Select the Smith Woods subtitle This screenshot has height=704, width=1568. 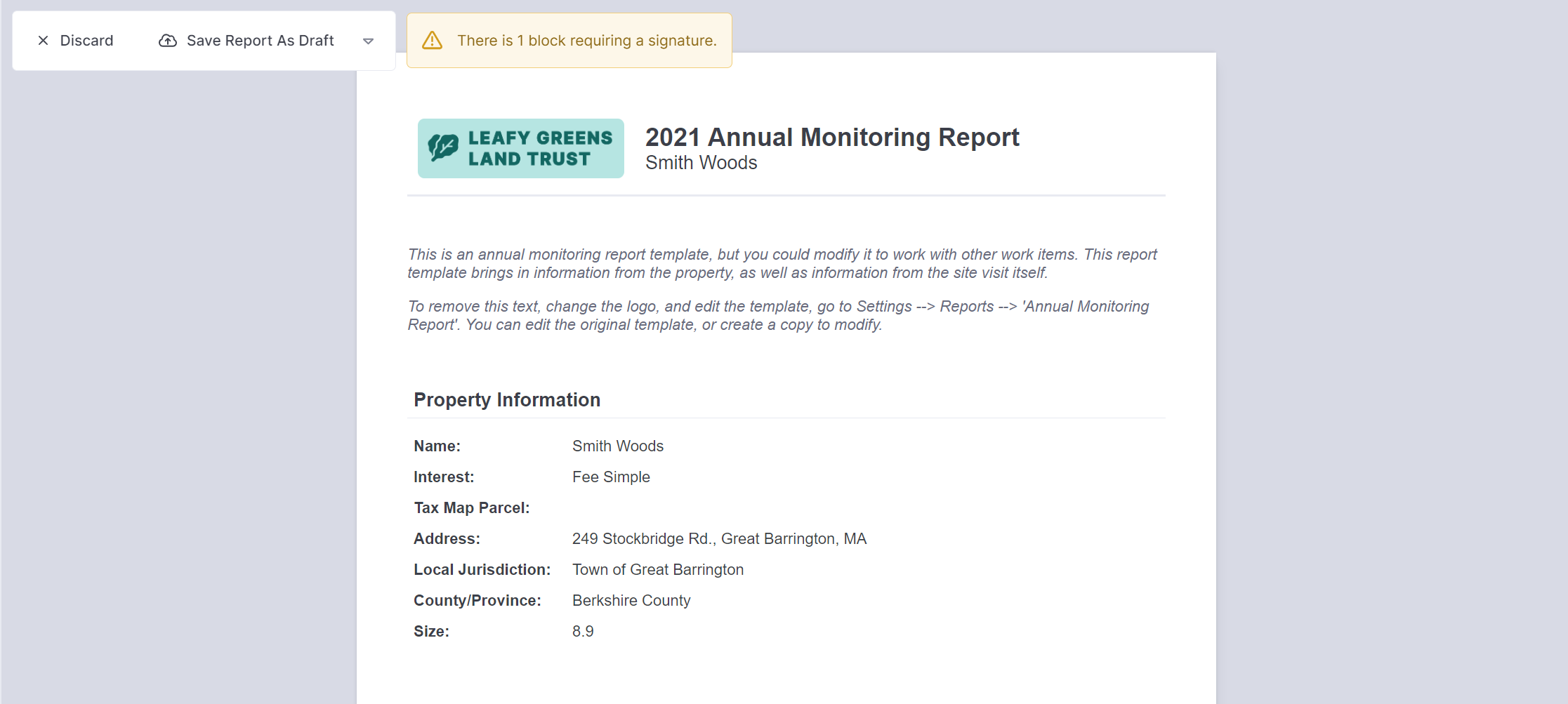coord(701,162)
